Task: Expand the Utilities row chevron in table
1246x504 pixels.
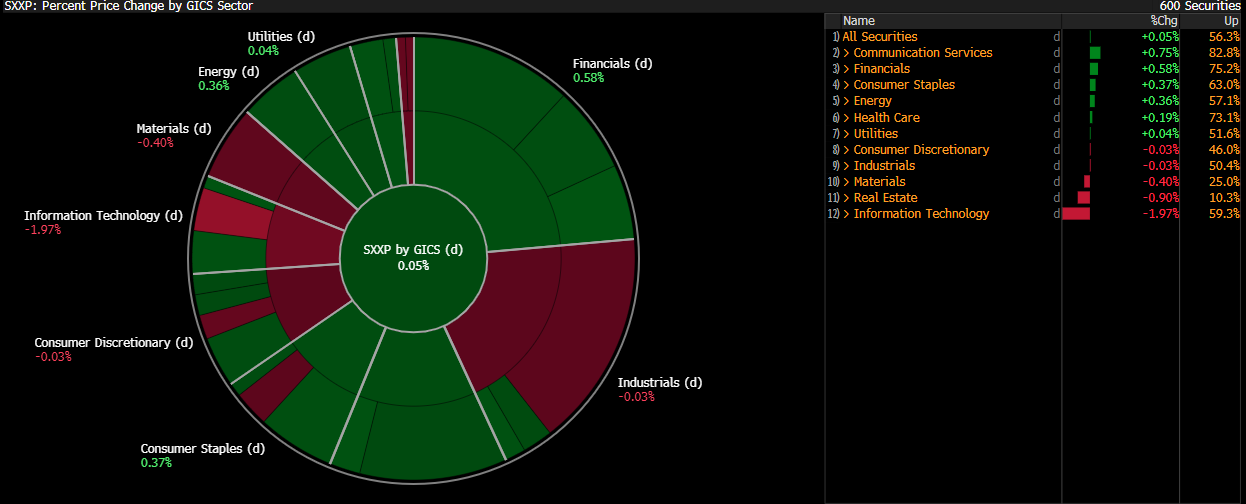Action: tap(847, 134)
